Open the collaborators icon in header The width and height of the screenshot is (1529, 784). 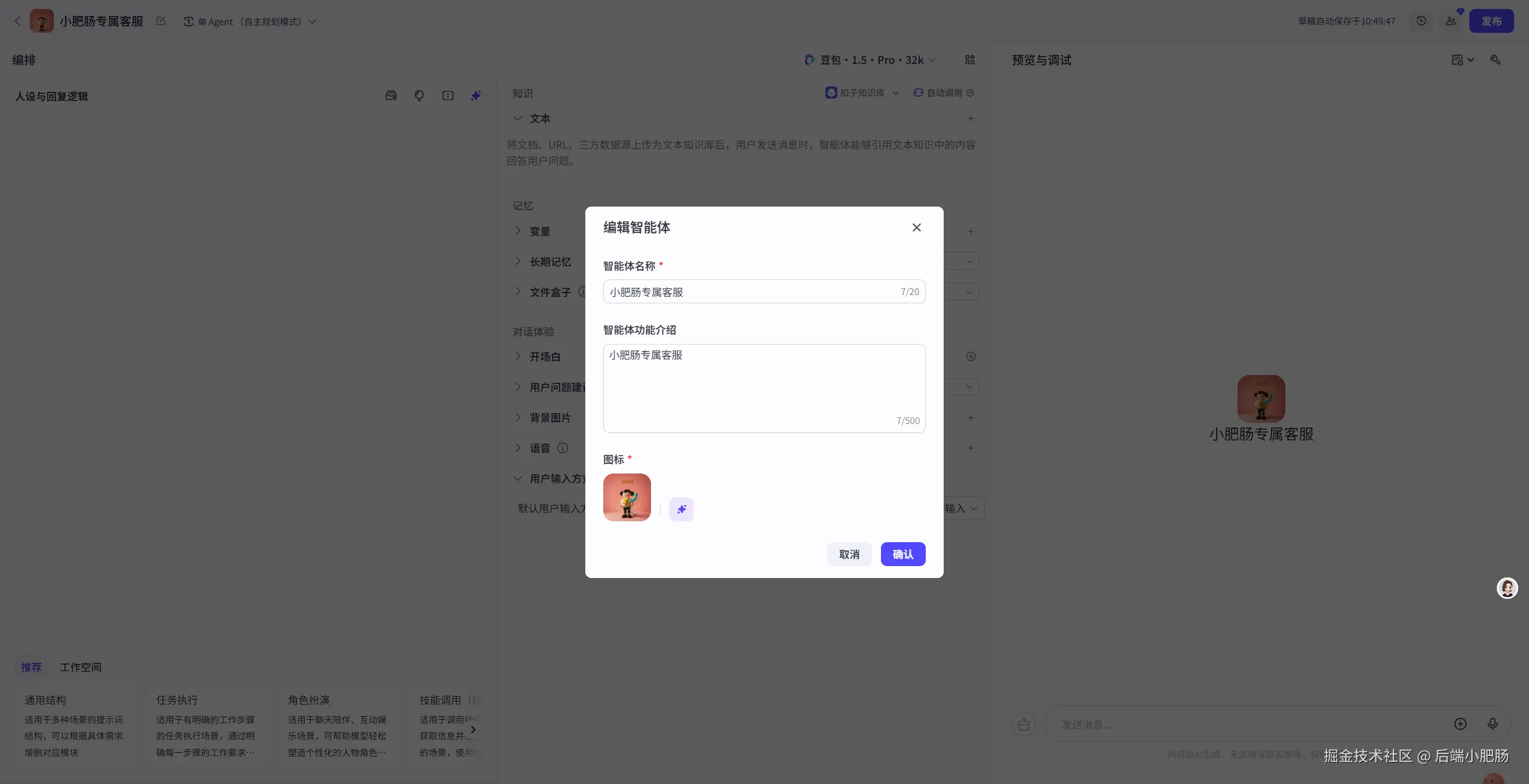(x=1451, y=21)
